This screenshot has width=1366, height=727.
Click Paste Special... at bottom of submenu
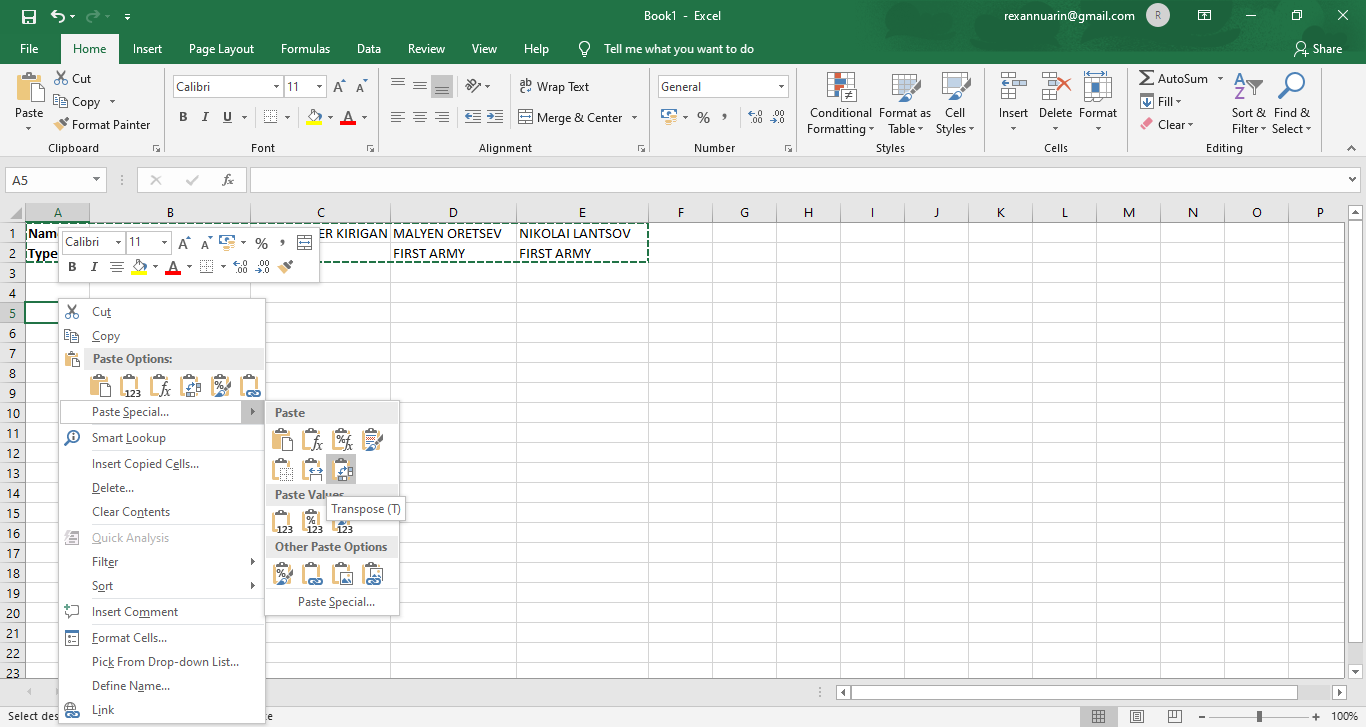pos(336,602)
